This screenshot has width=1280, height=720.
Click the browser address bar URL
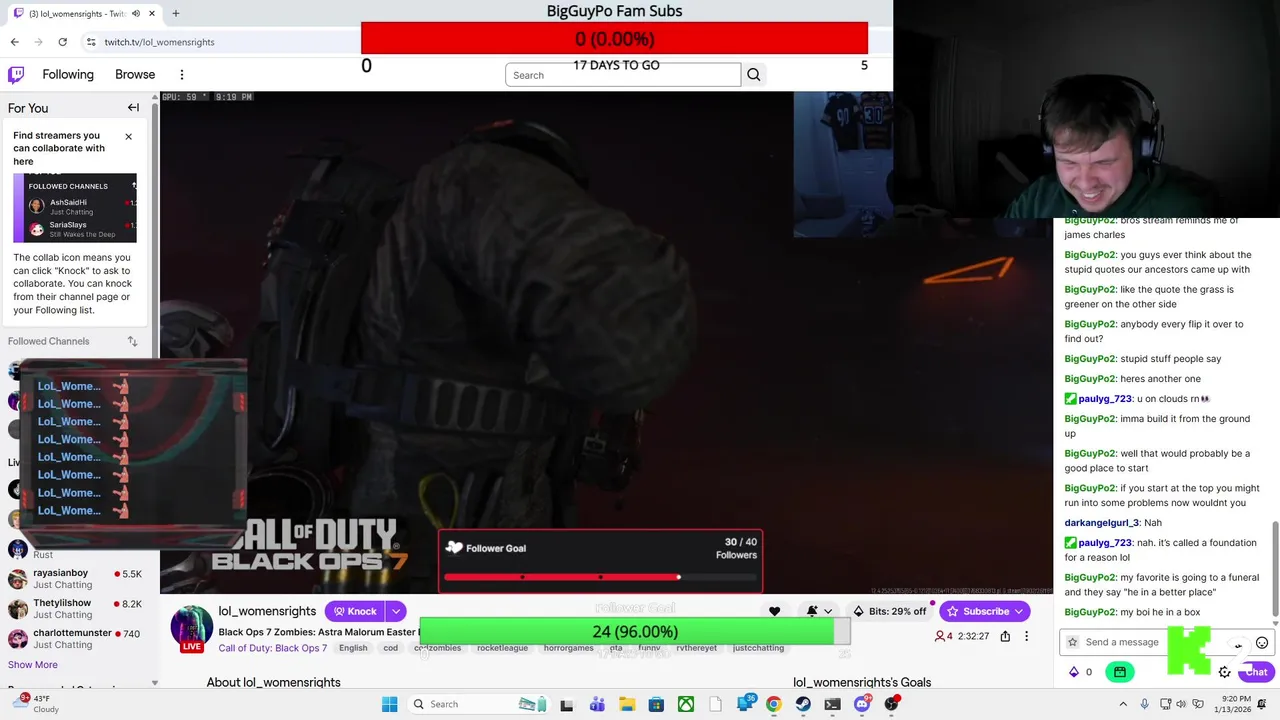(x=159, y=42)
